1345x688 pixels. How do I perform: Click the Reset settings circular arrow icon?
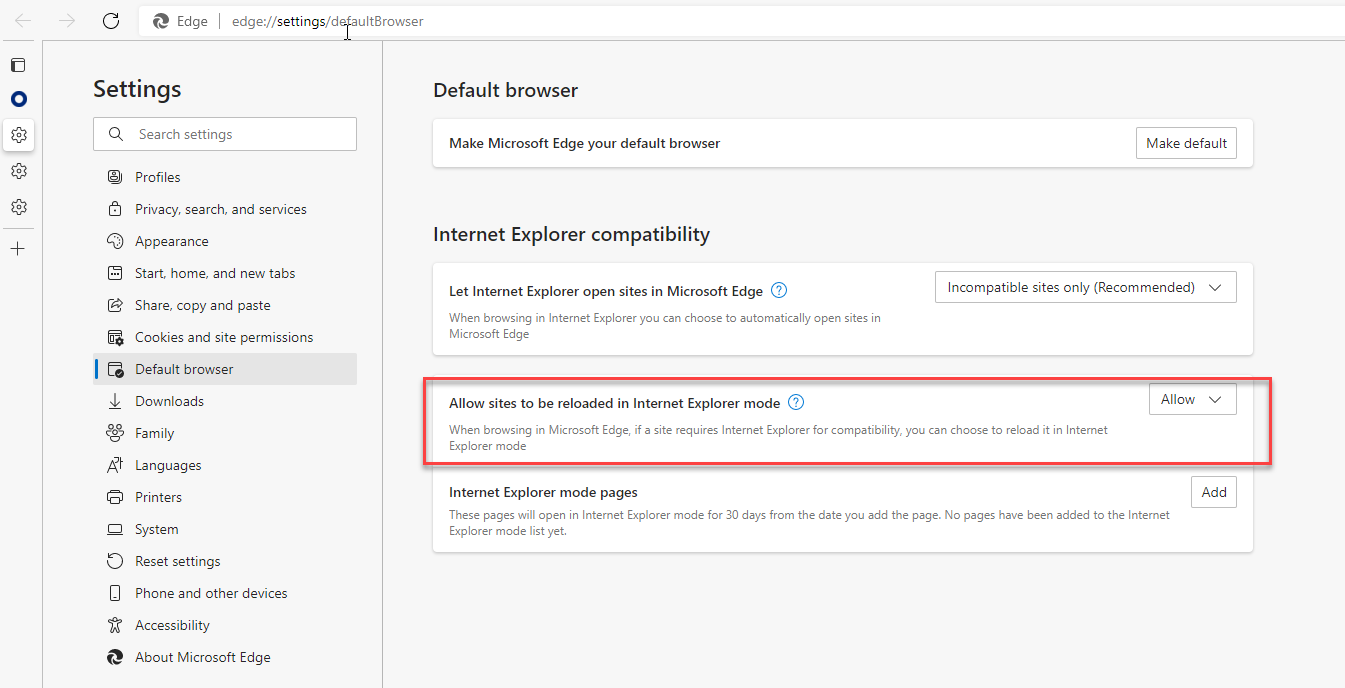[115, 561]
